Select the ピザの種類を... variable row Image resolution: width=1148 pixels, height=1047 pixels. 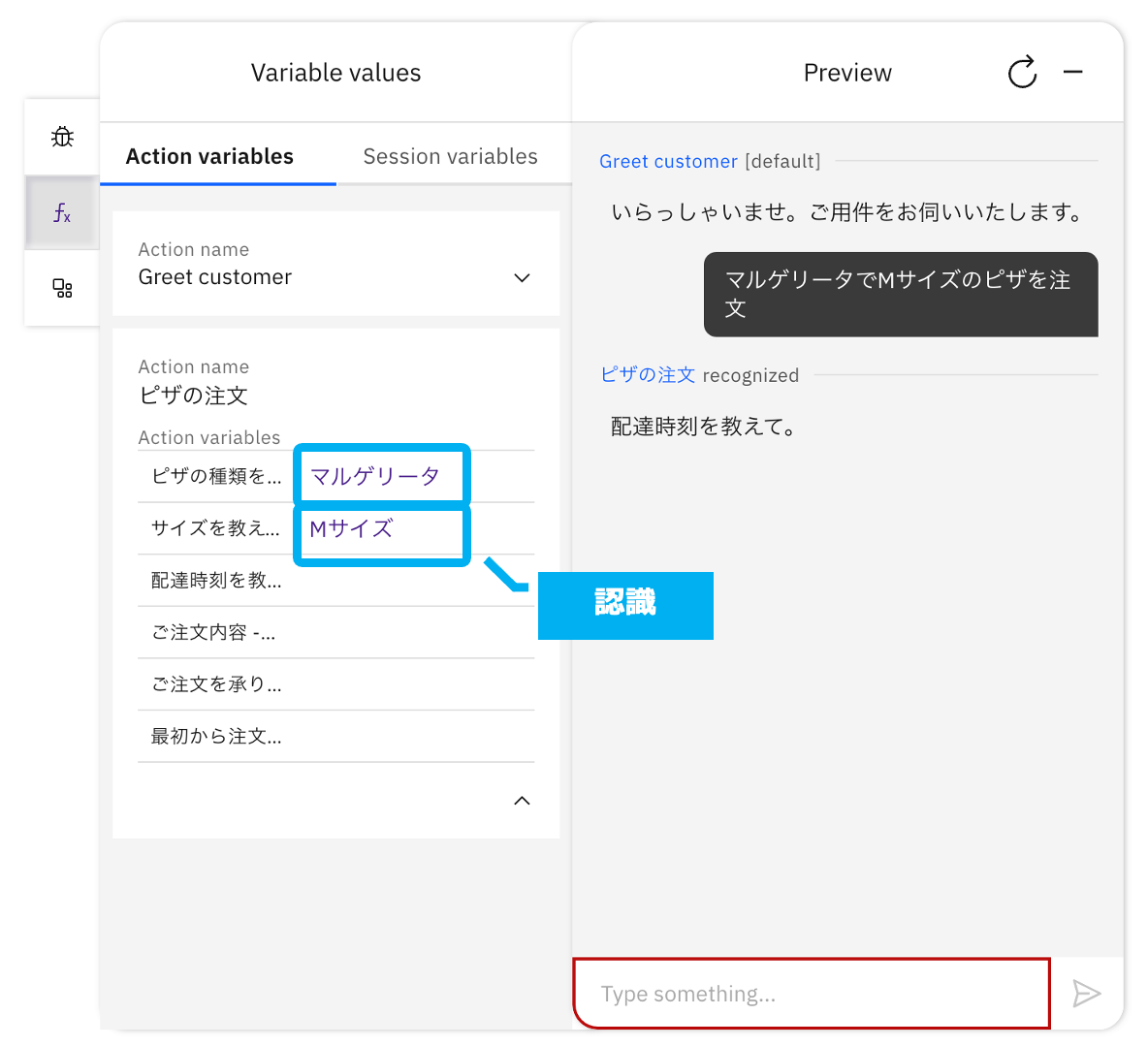[x=336, y=476]
